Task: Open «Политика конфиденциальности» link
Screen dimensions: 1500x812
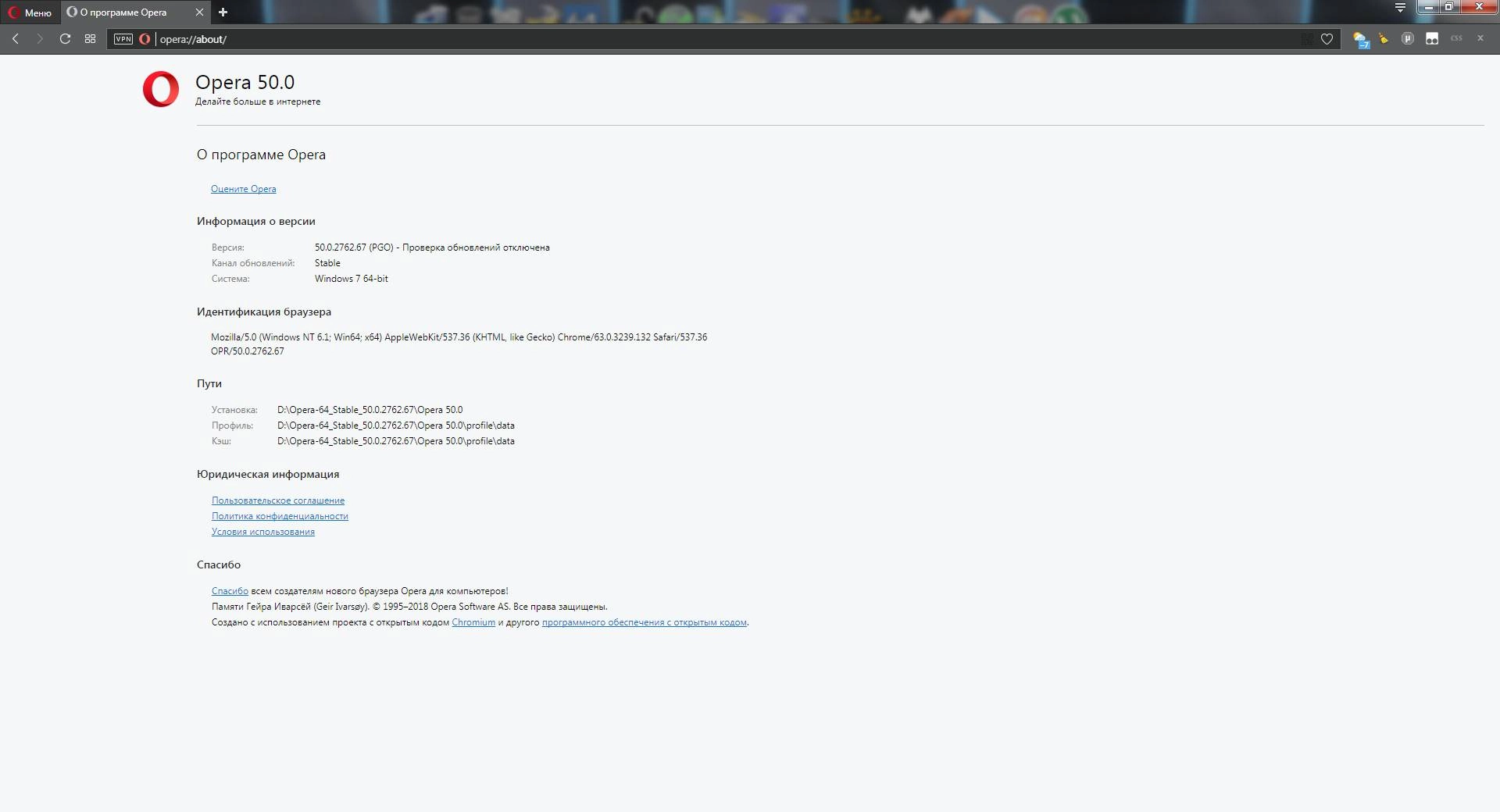Action: [280, 516]
